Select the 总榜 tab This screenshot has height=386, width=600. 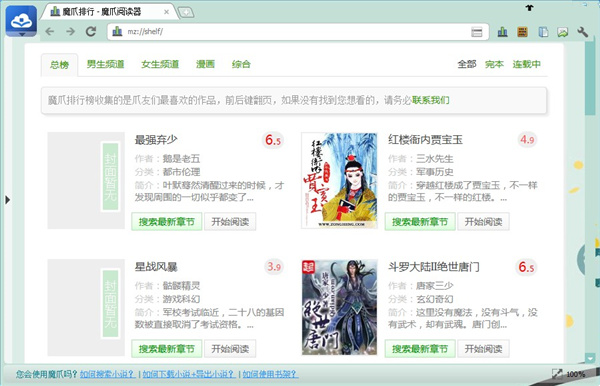60,65
